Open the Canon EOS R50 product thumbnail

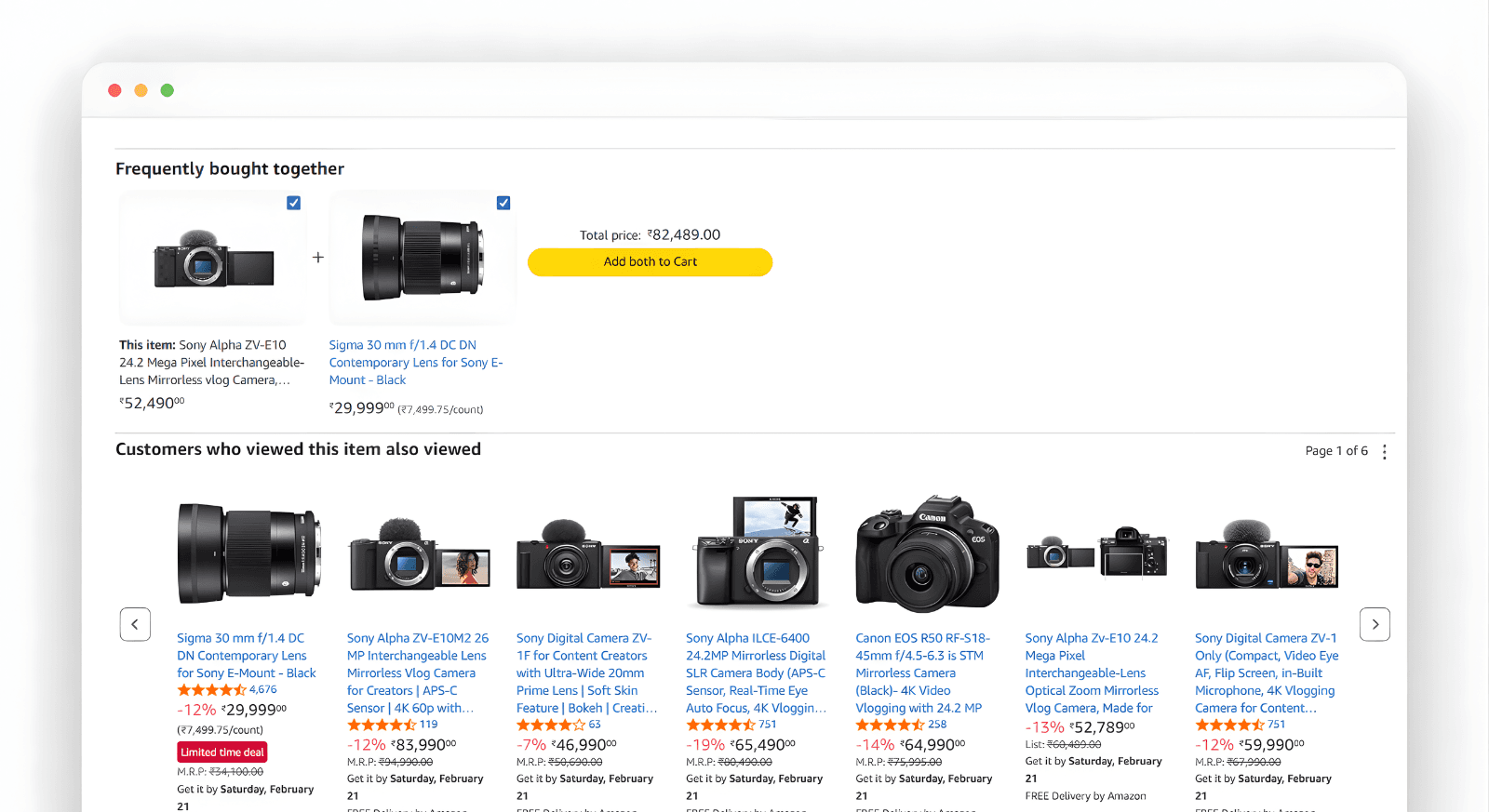[x=927, y=554]
